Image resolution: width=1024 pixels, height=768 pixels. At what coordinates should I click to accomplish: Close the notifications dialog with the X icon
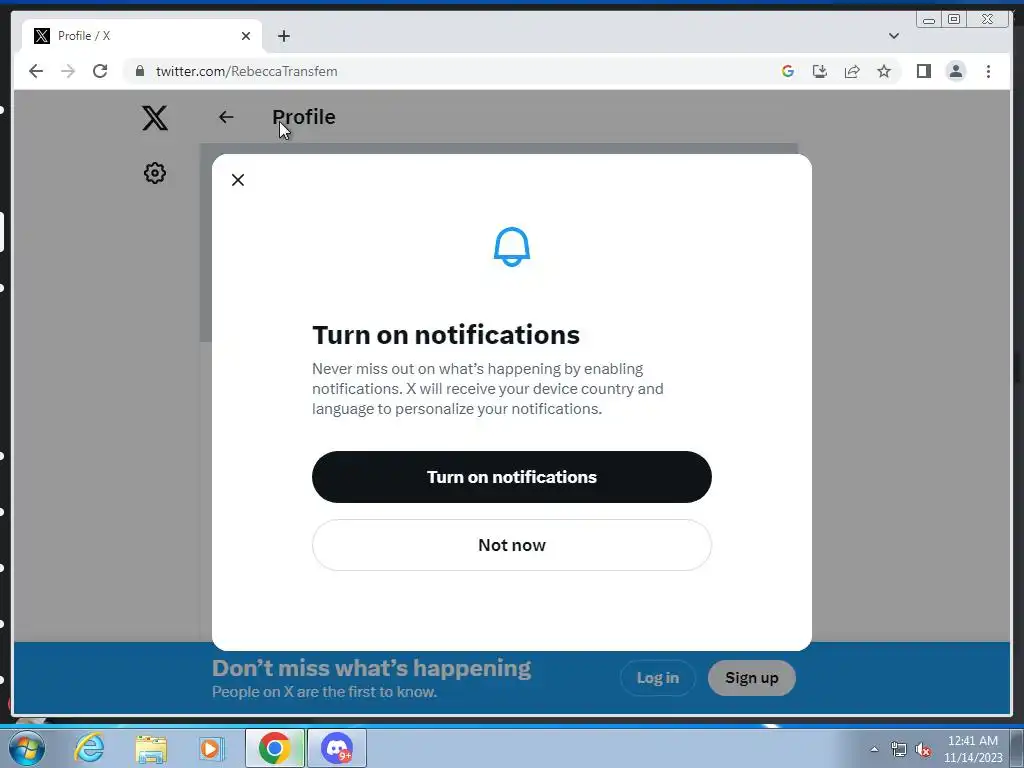238,180
